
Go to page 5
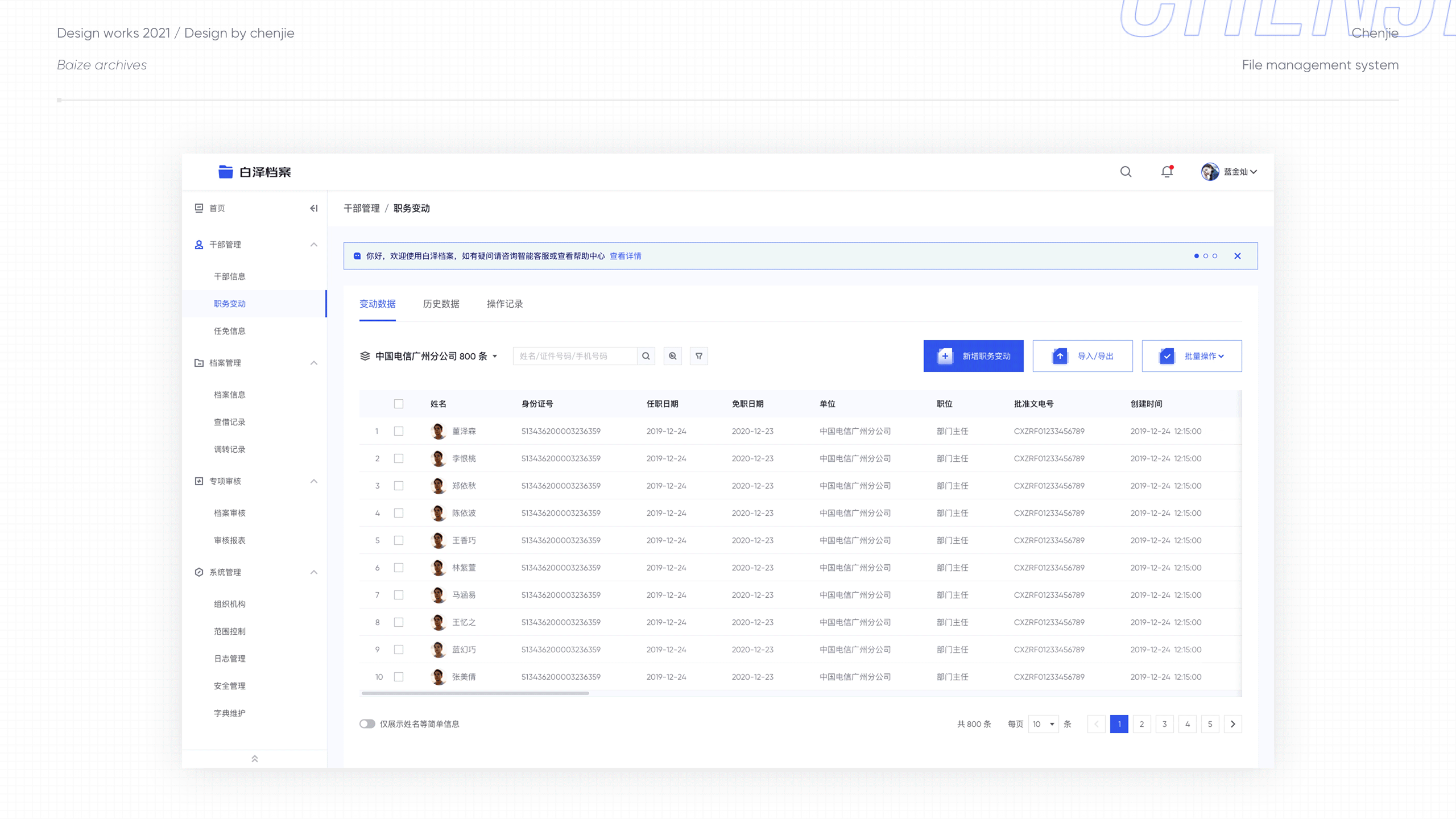point(1210,724)
